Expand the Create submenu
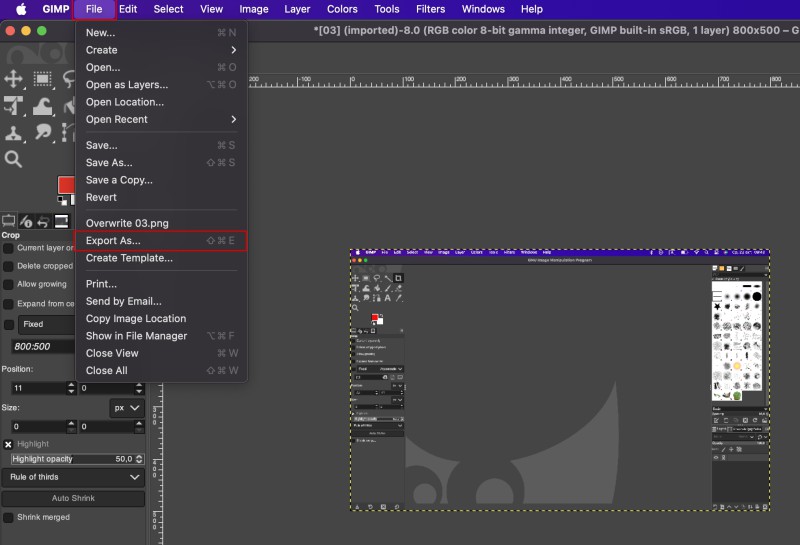Image resolution: width=800 pixels, height=545 pixels. [x=161, y=50]
